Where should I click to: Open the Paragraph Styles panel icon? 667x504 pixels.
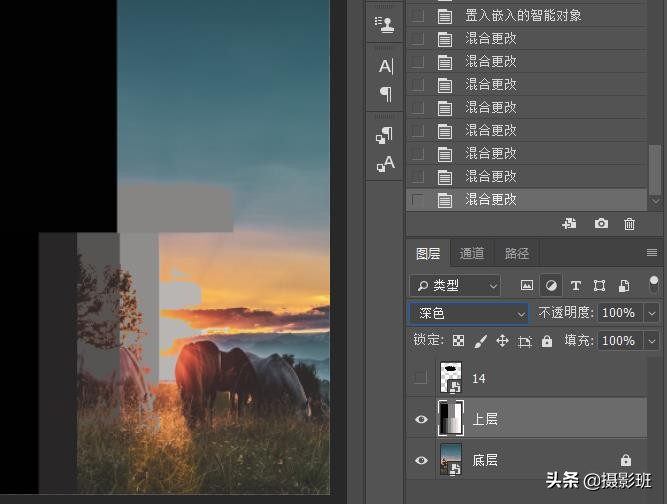(385, 136)
